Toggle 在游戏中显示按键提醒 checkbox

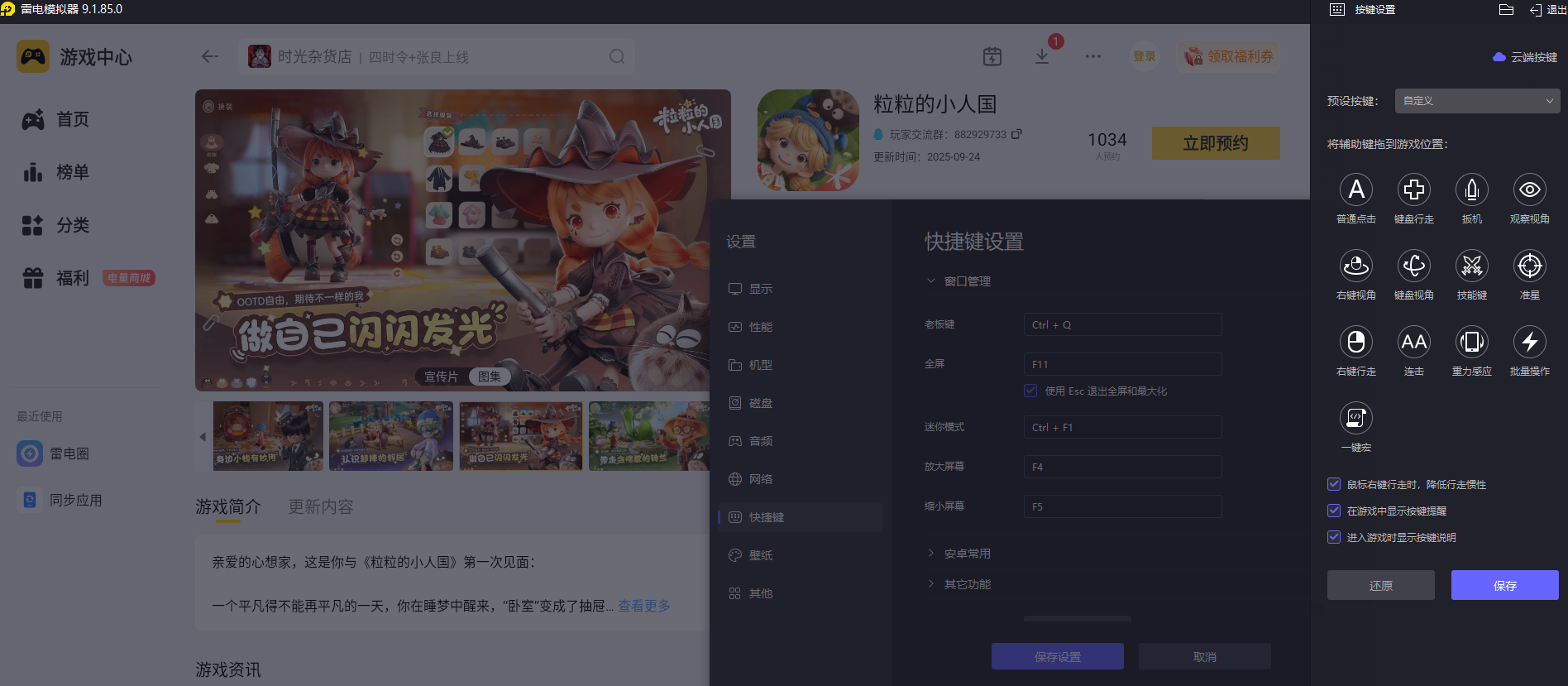tap(1334, 511)
